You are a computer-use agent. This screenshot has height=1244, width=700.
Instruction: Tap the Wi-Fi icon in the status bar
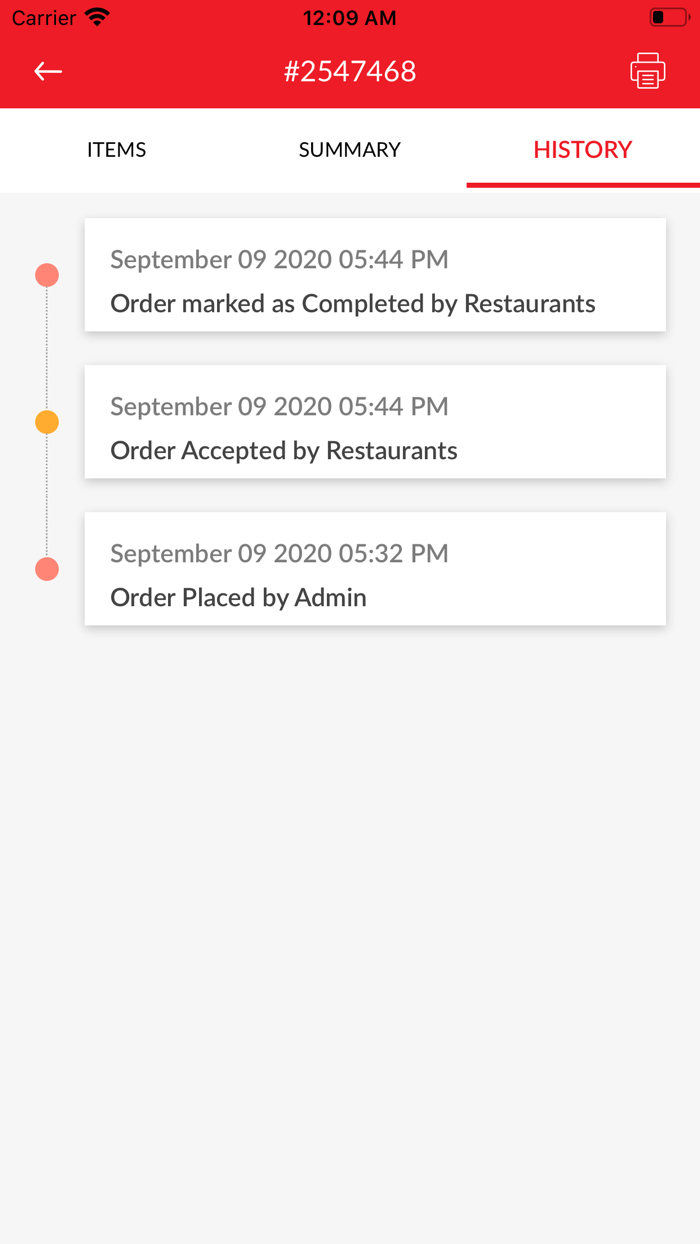(95, 16)
